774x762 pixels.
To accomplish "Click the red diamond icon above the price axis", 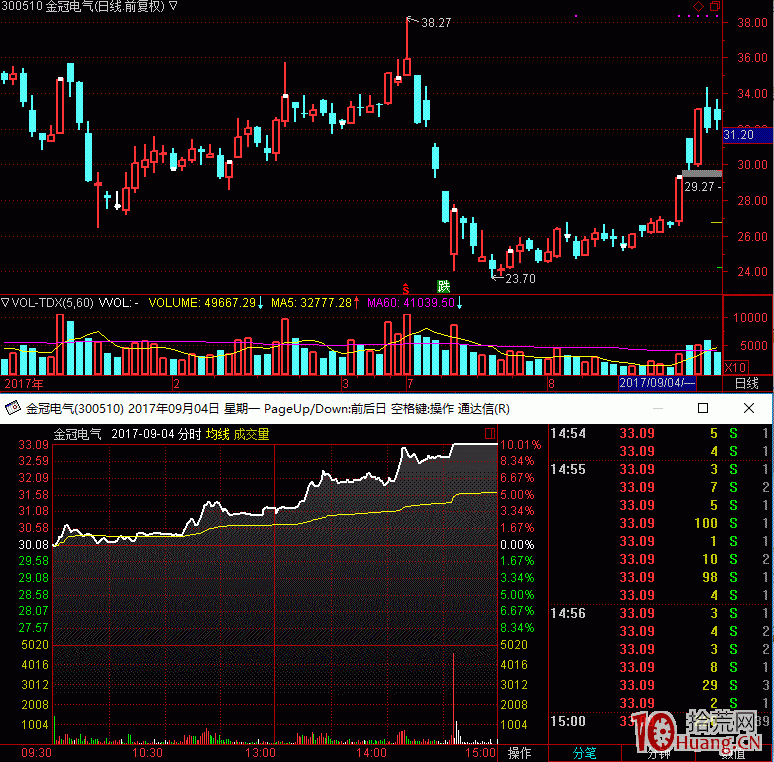I will click(x=698, y=6).
